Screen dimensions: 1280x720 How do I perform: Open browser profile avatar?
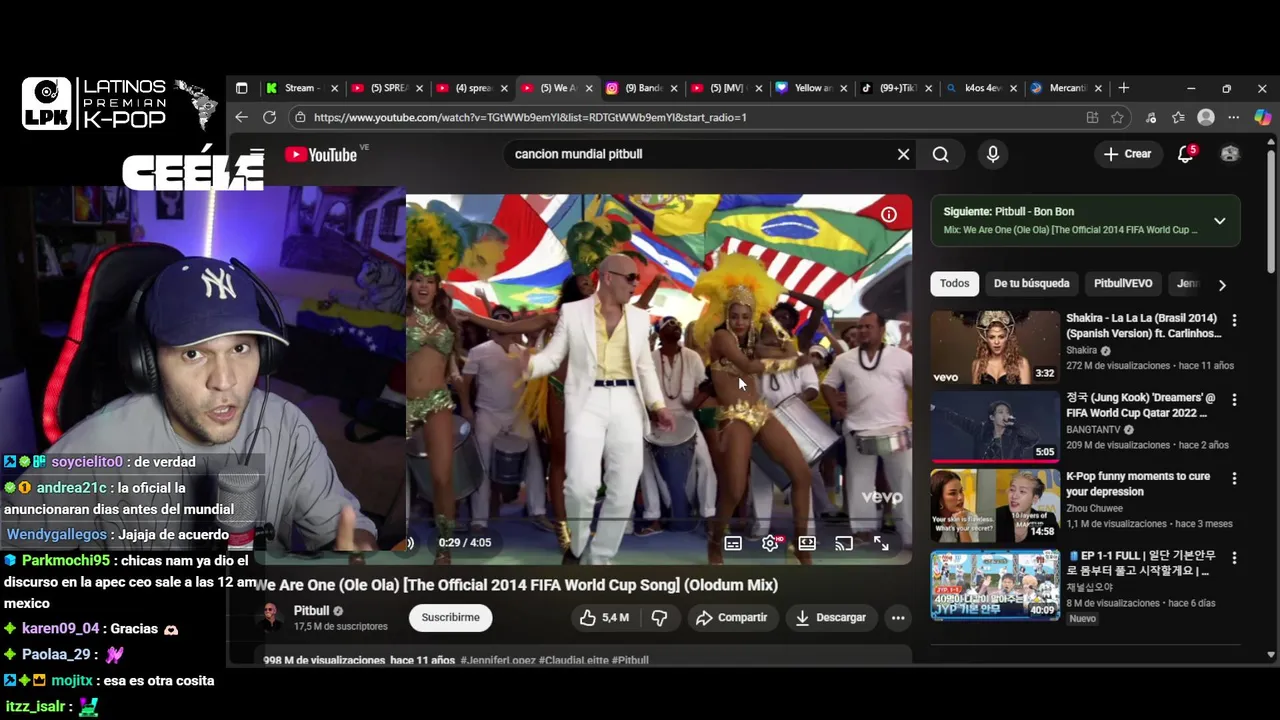click(1206, 117)
